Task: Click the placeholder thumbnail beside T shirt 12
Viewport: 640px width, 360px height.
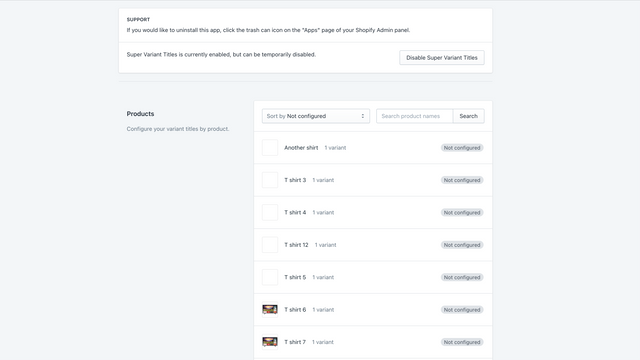Action: coord(270,245)
